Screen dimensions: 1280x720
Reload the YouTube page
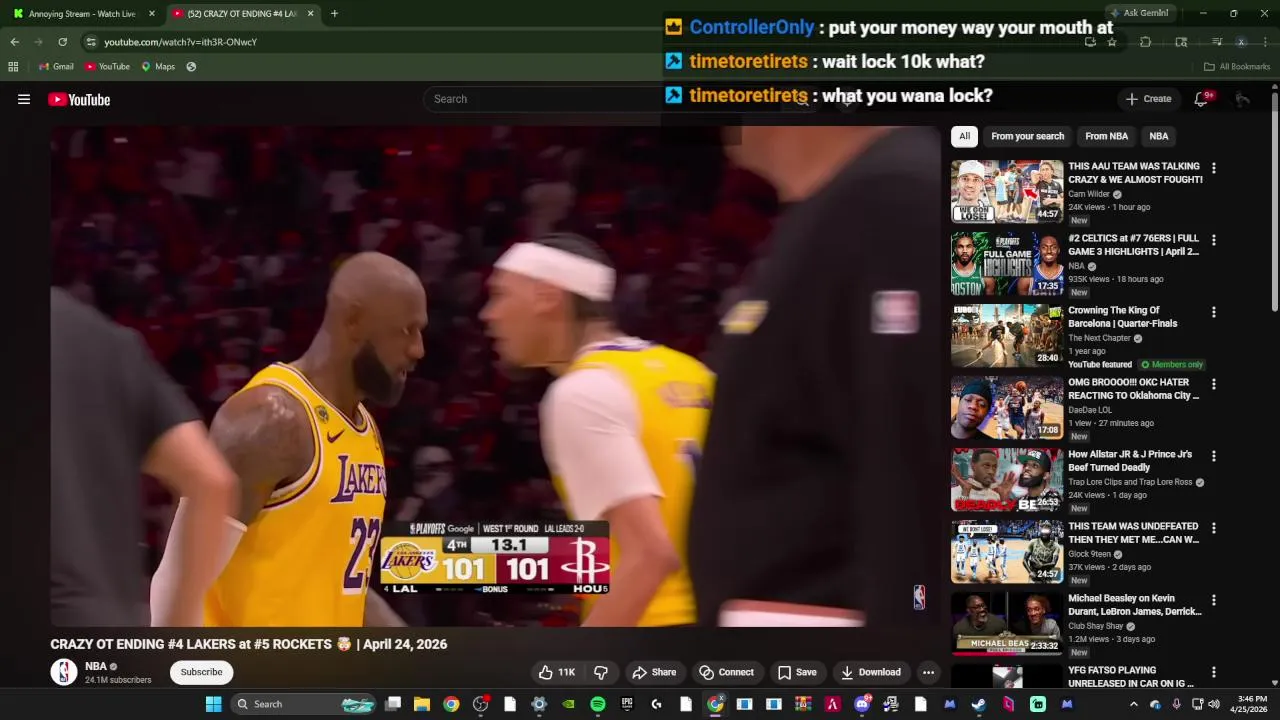pos(62,42)
